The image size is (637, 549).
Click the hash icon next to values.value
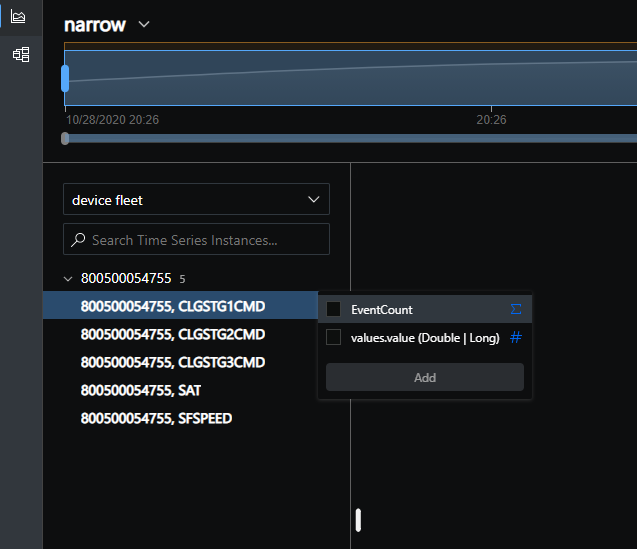pos(516,337)
